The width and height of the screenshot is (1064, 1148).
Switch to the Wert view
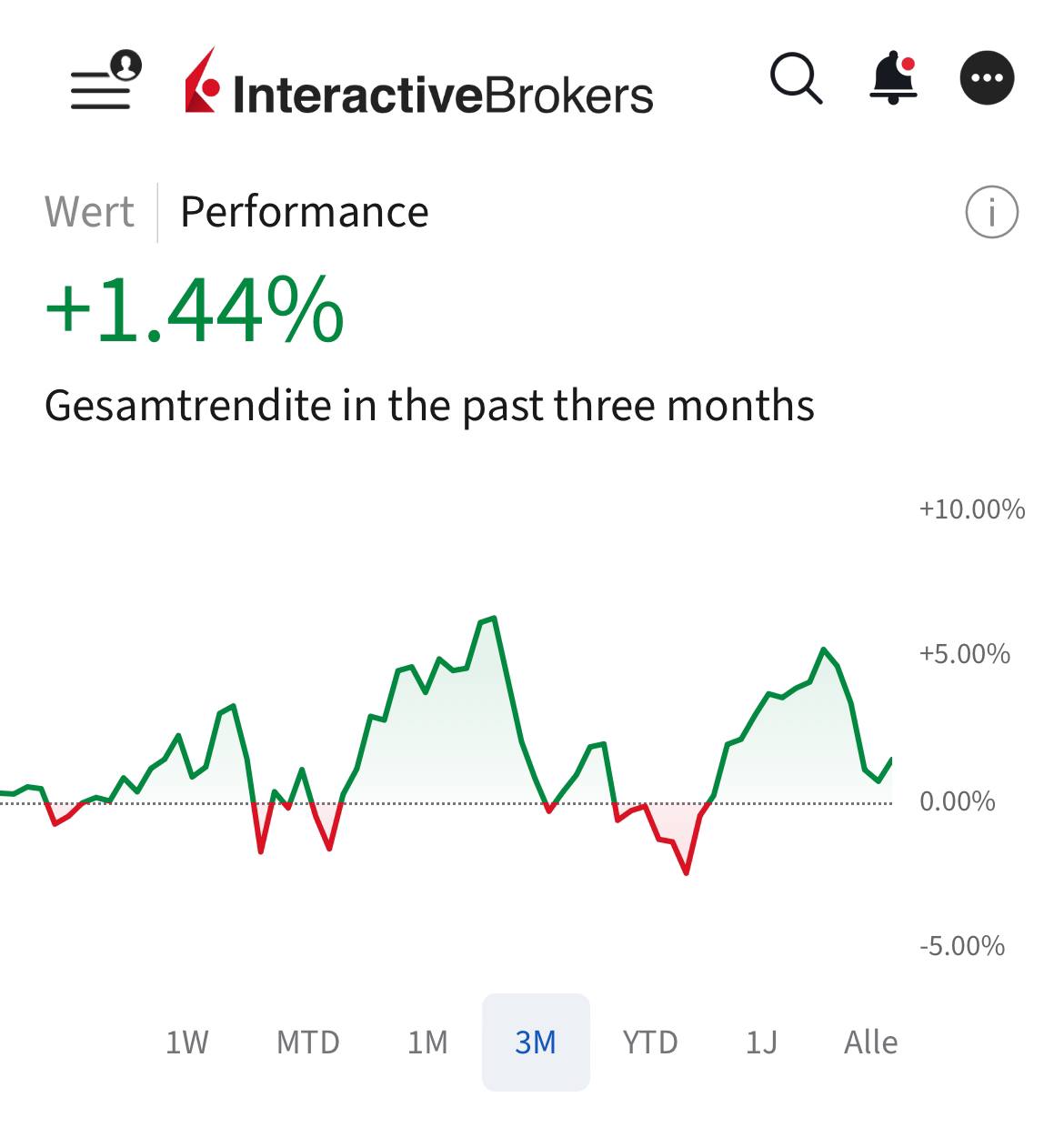[x=89, y=213]
